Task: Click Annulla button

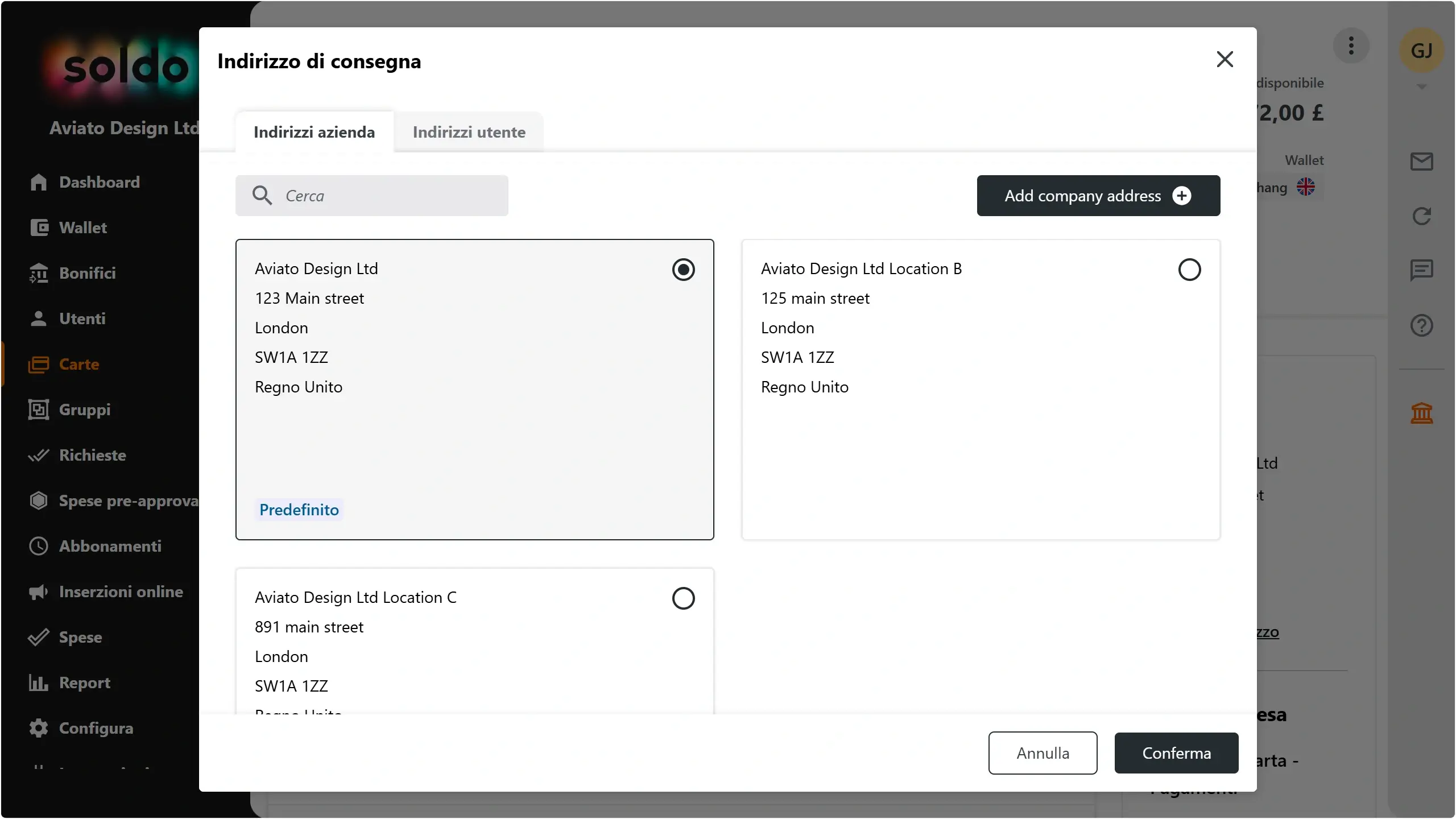Action: click(1043, 753)
